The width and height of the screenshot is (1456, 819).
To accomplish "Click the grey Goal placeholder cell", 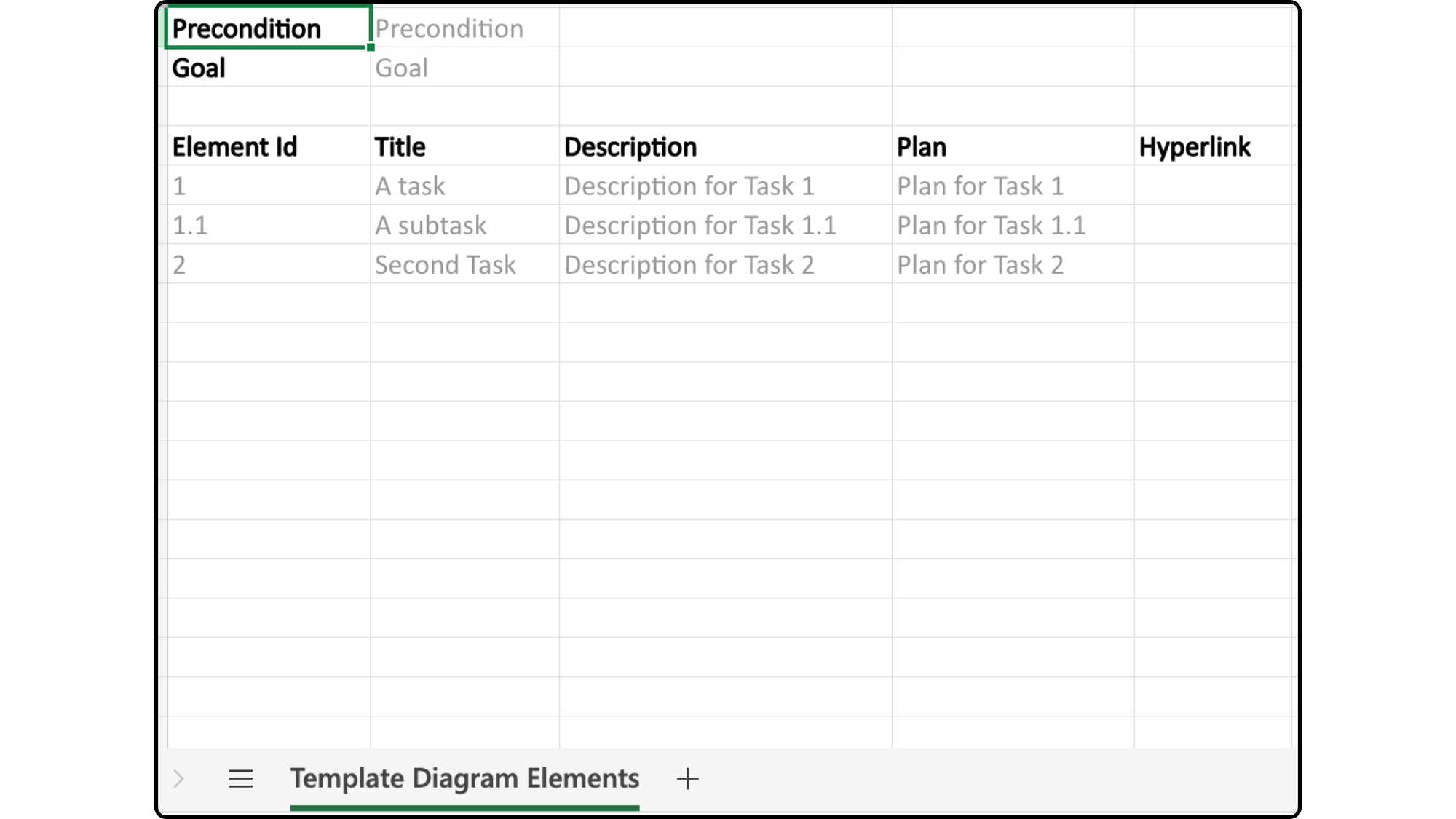I will click(x=464, y=68).
